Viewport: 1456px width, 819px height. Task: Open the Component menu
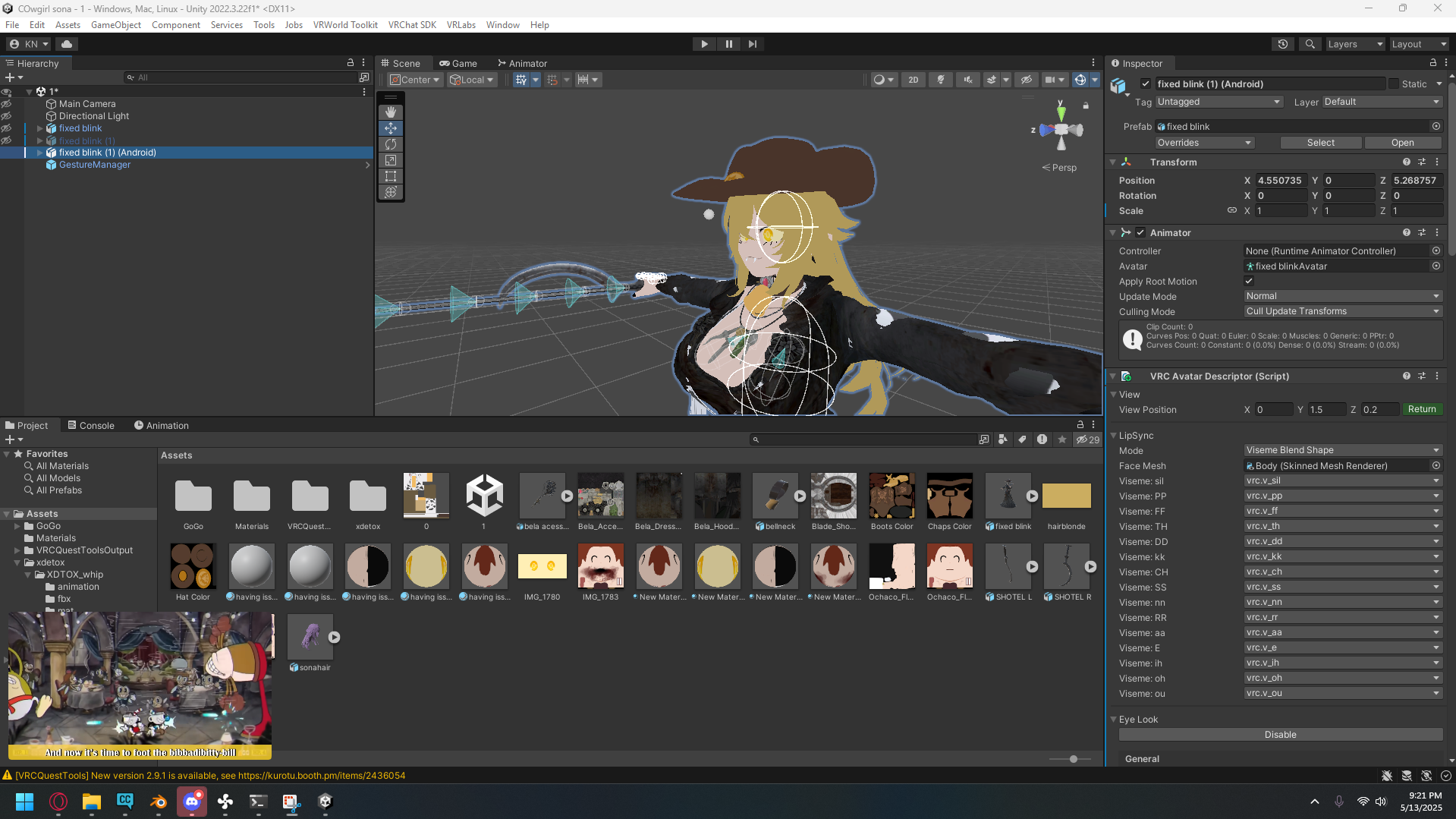(176, 25)
